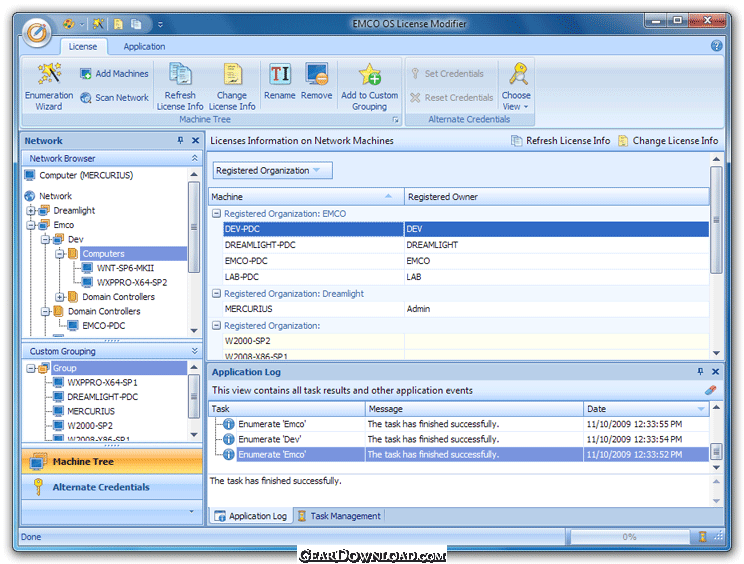The height and width of the screenshot is (564, 744).
Task: Expand the Dreamlight tree node
Action: point(31,210)
